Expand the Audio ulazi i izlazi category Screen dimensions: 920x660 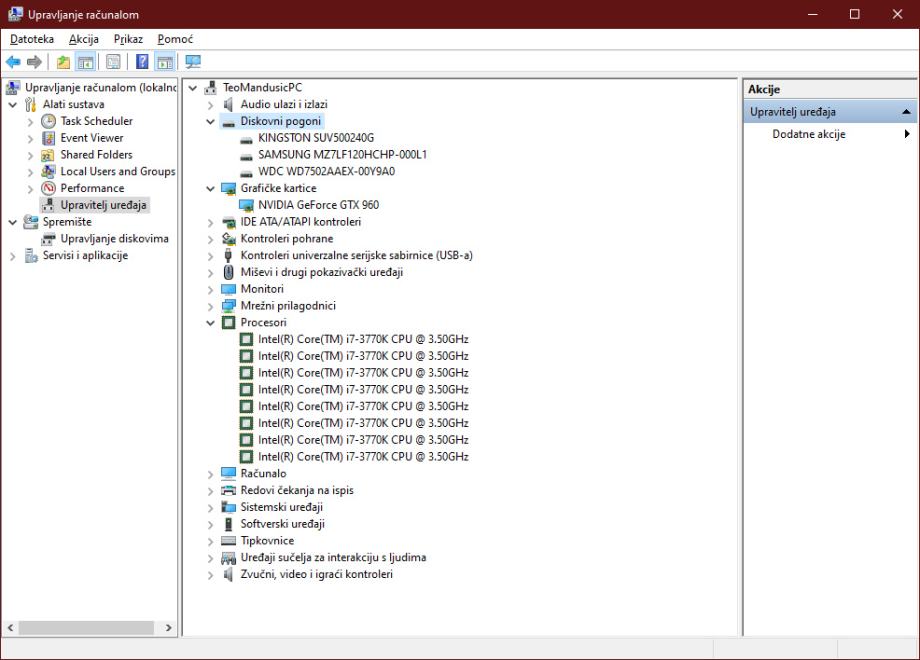[211, 105]
